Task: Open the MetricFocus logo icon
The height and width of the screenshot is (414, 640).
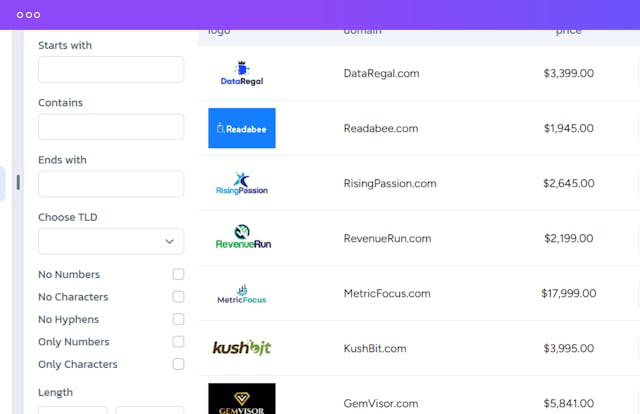Action: tap(241, 294)
